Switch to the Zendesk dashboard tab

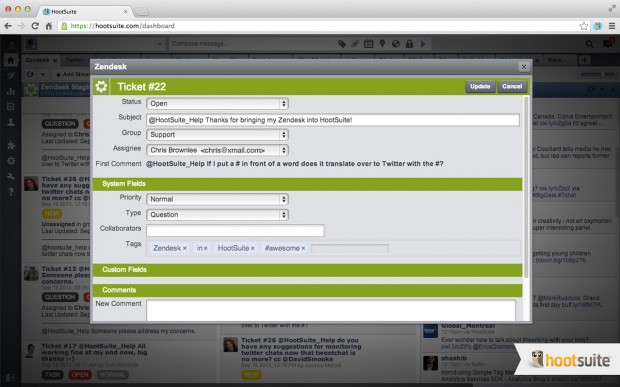pos(38,60)
